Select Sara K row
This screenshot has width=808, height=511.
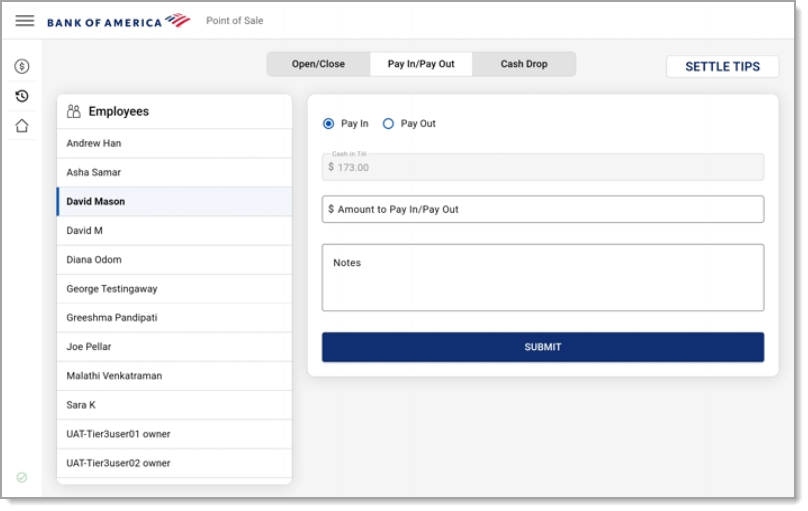point(174,405)
